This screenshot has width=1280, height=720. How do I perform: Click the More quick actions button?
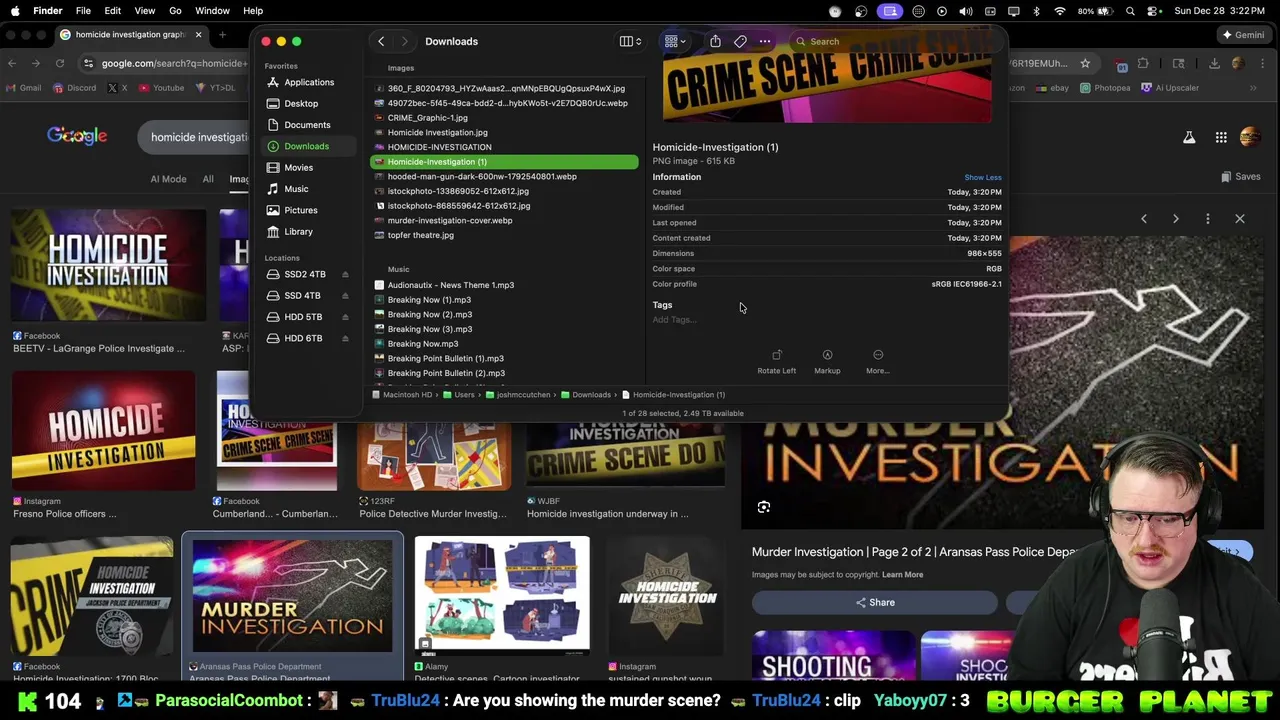coord(877,362)
